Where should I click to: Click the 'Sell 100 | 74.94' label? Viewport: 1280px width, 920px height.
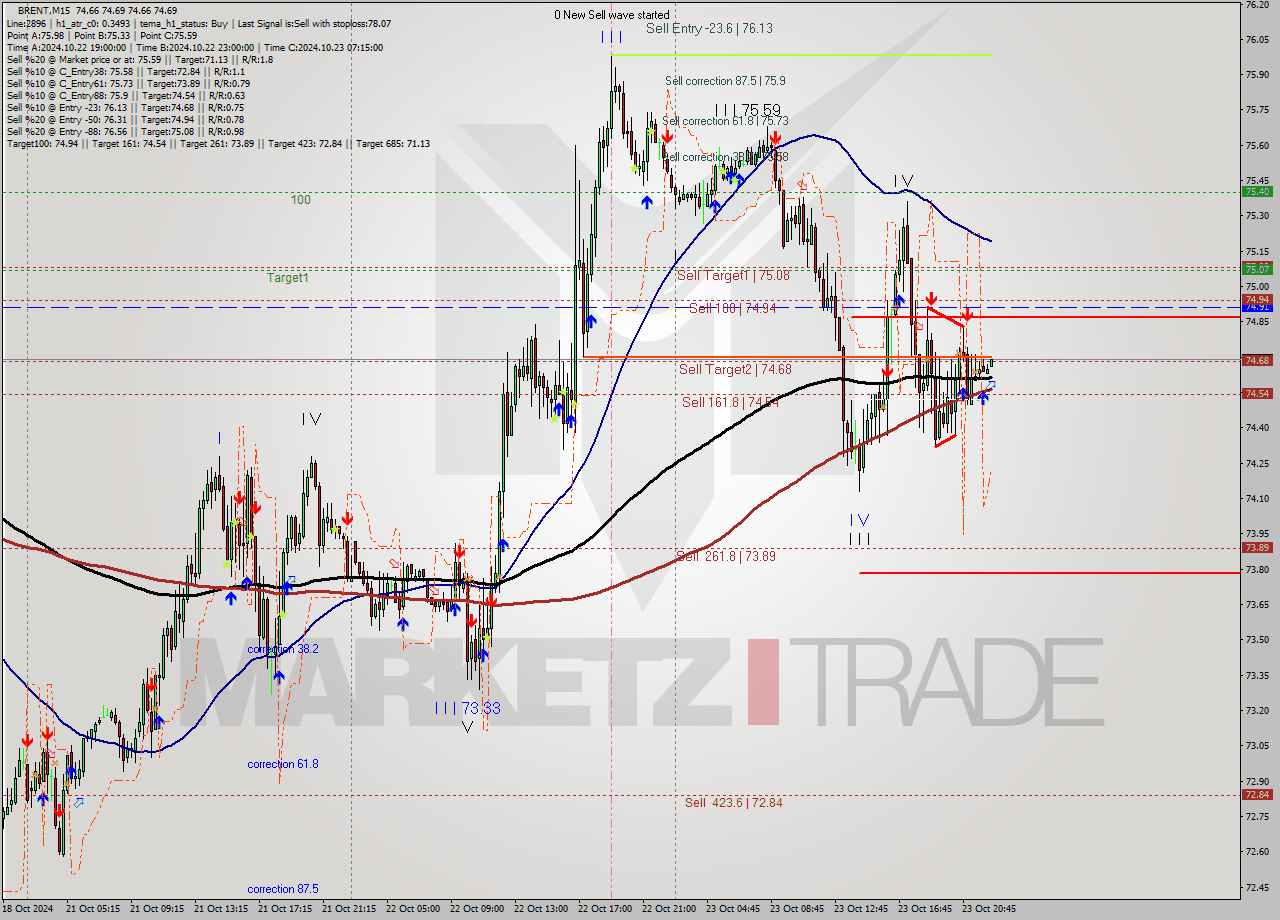tap(733, 308)
